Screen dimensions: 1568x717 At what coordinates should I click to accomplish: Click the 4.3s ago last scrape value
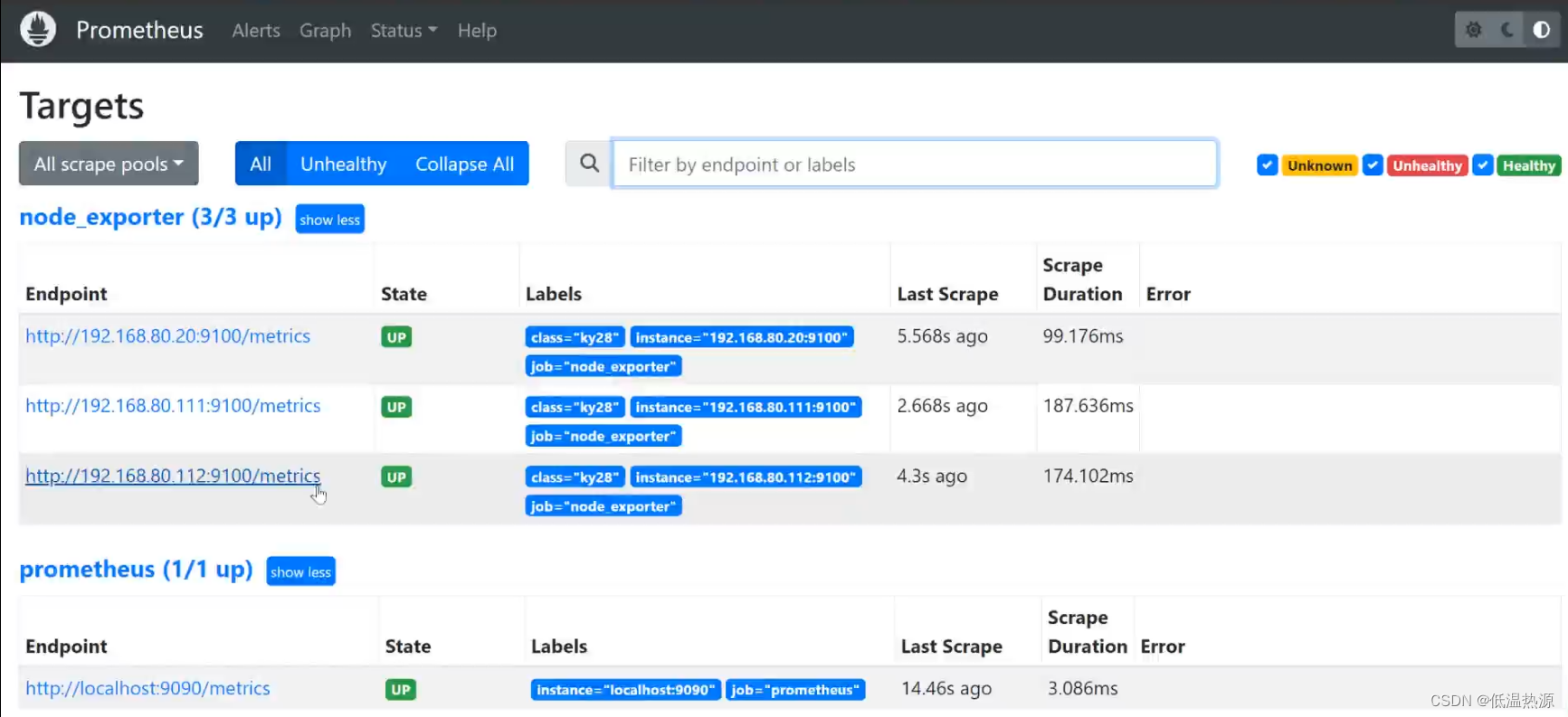[932, 476]
